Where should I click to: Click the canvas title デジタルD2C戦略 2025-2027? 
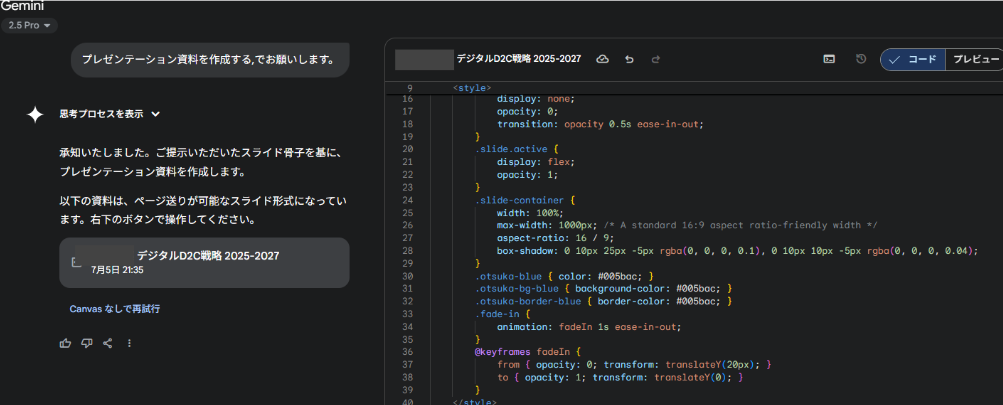pos(518,60)
